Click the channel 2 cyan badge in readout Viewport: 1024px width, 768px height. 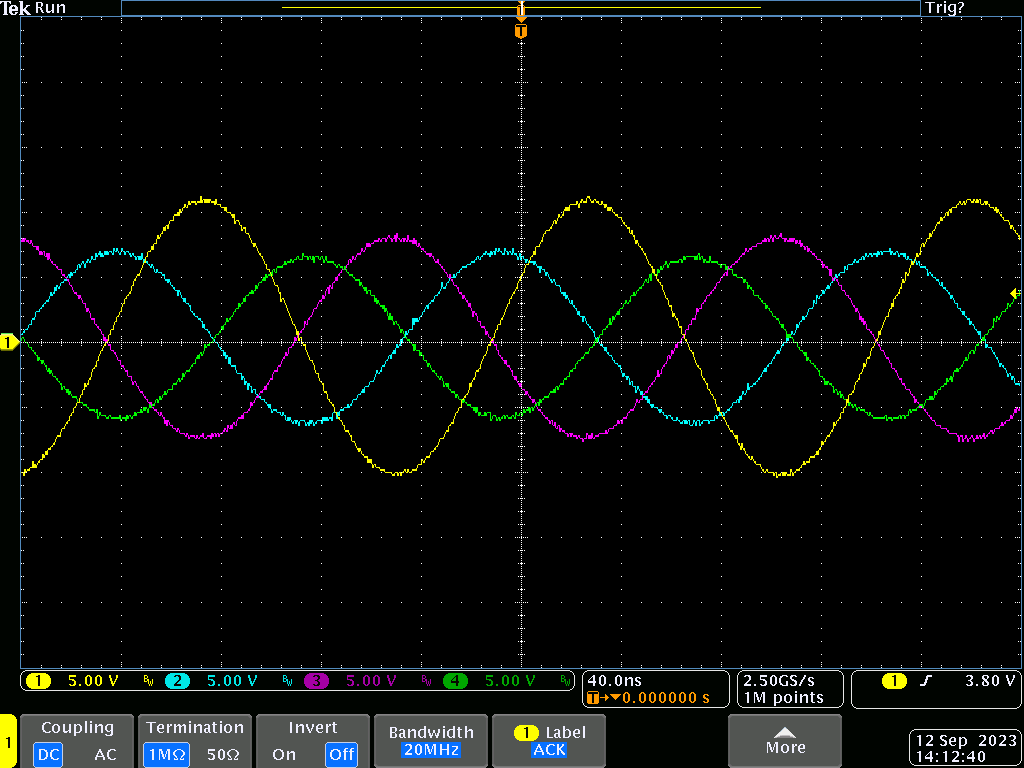(177, 681)
